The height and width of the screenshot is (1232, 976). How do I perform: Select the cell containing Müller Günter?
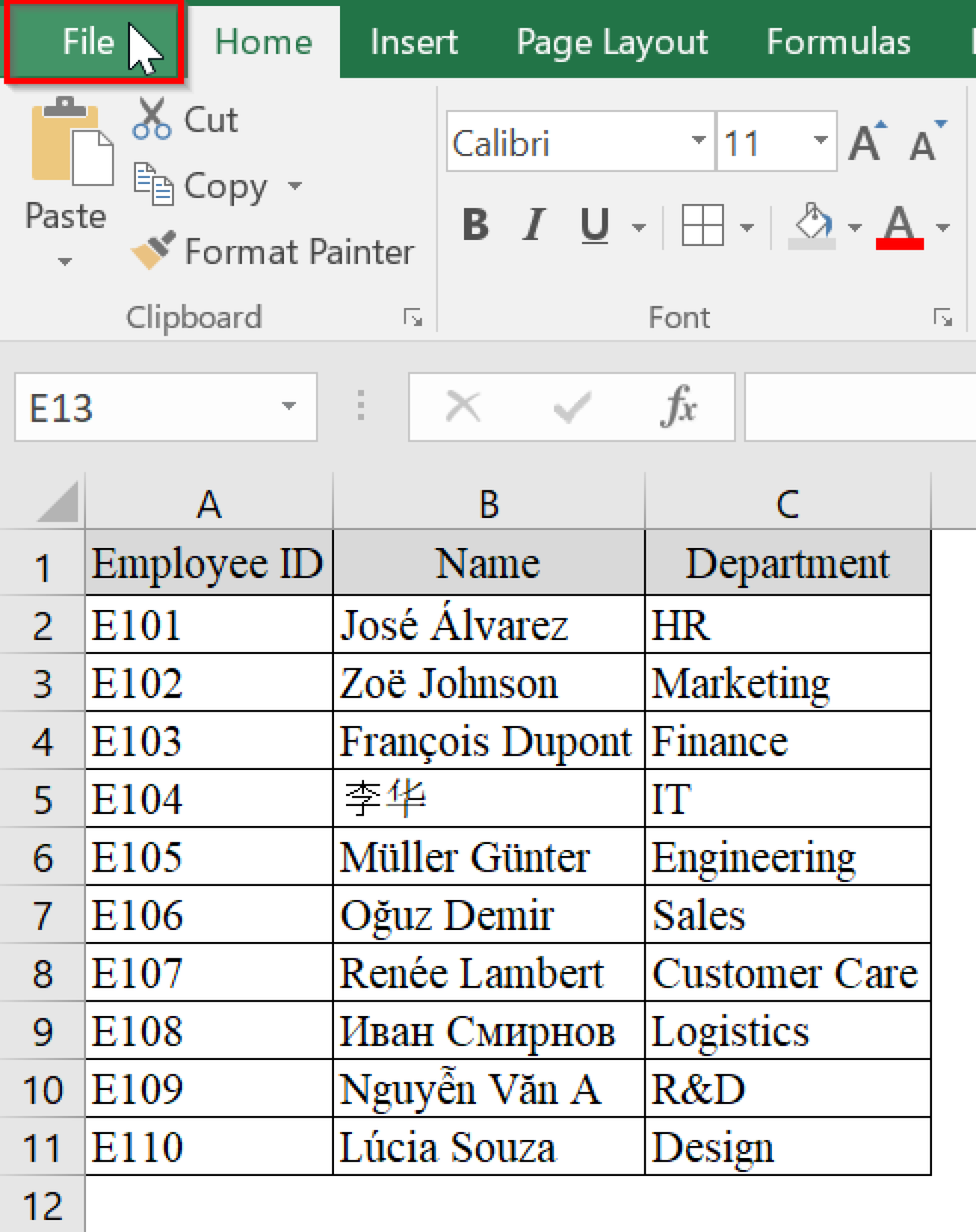[x=488, y=857]
